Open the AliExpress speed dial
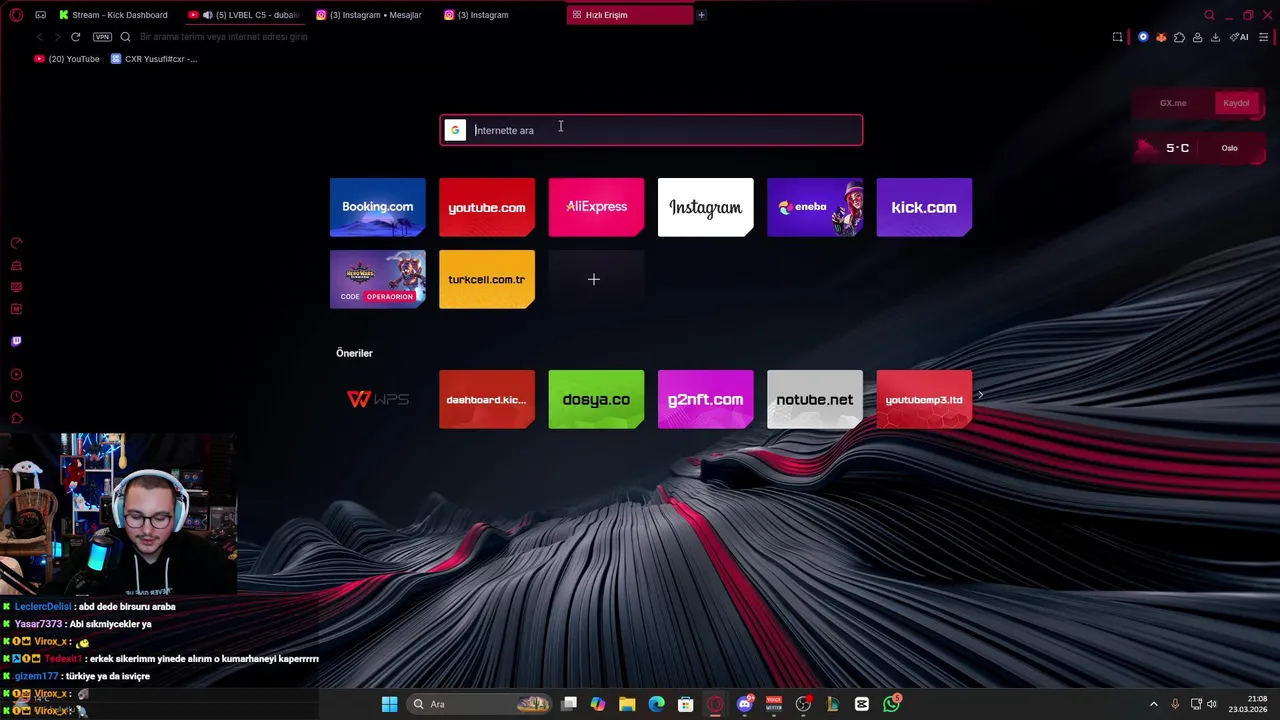The image size is (1280, 720). (x=596, y=207)
